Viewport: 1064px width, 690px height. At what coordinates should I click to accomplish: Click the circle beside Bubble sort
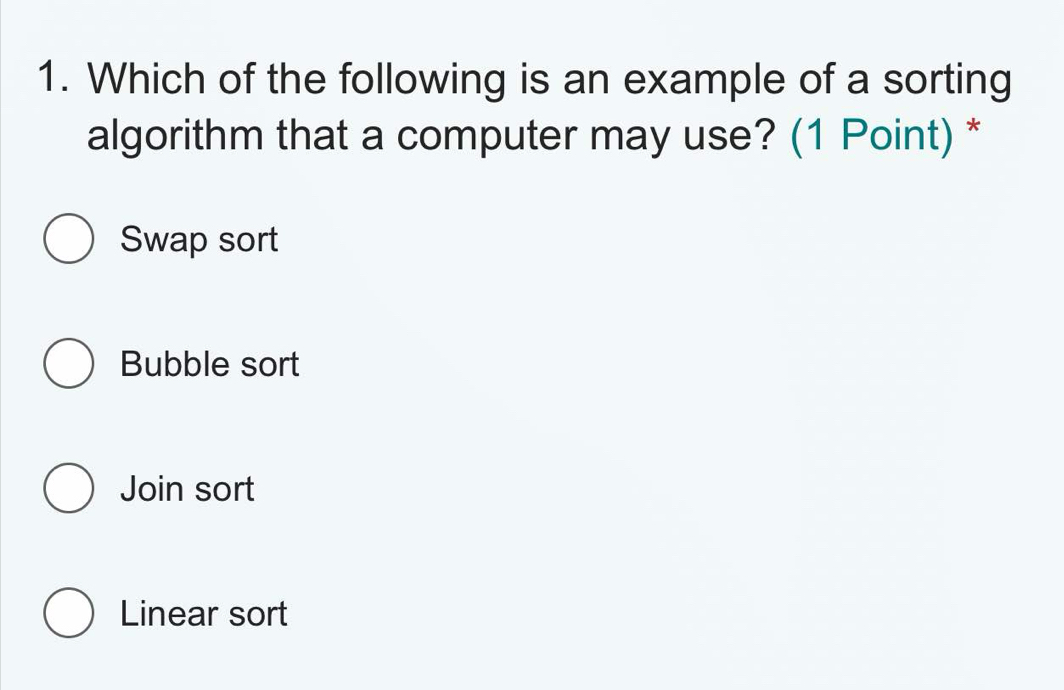point(69,363)
